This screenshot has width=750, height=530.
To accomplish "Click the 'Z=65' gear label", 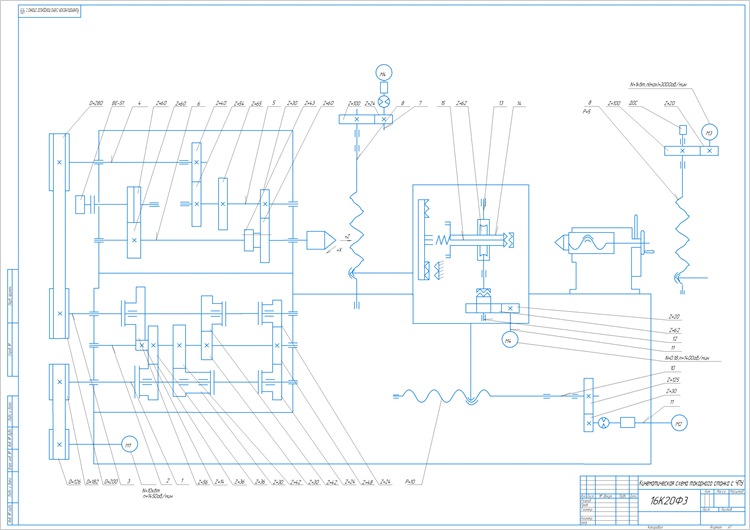I will pos(257,103).
